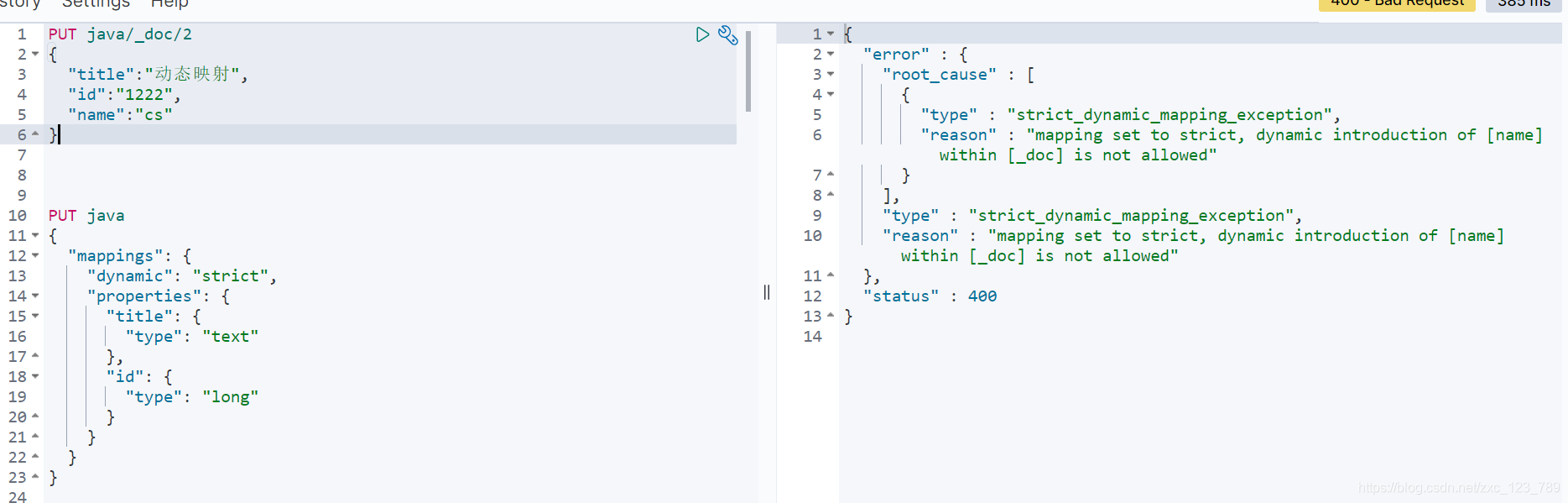This screenshot has height=503, width=1568.
Task: Open the Settings menu tab
Action: click(96, 4)
